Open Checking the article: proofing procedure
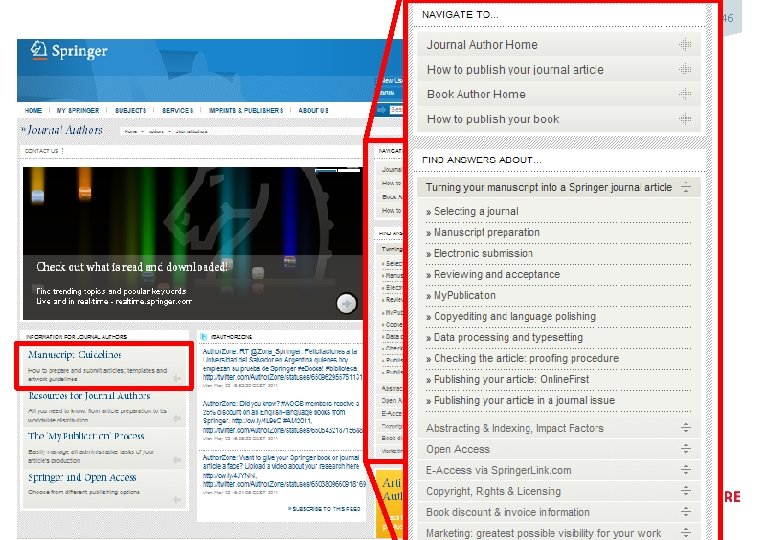 point(526,358)
